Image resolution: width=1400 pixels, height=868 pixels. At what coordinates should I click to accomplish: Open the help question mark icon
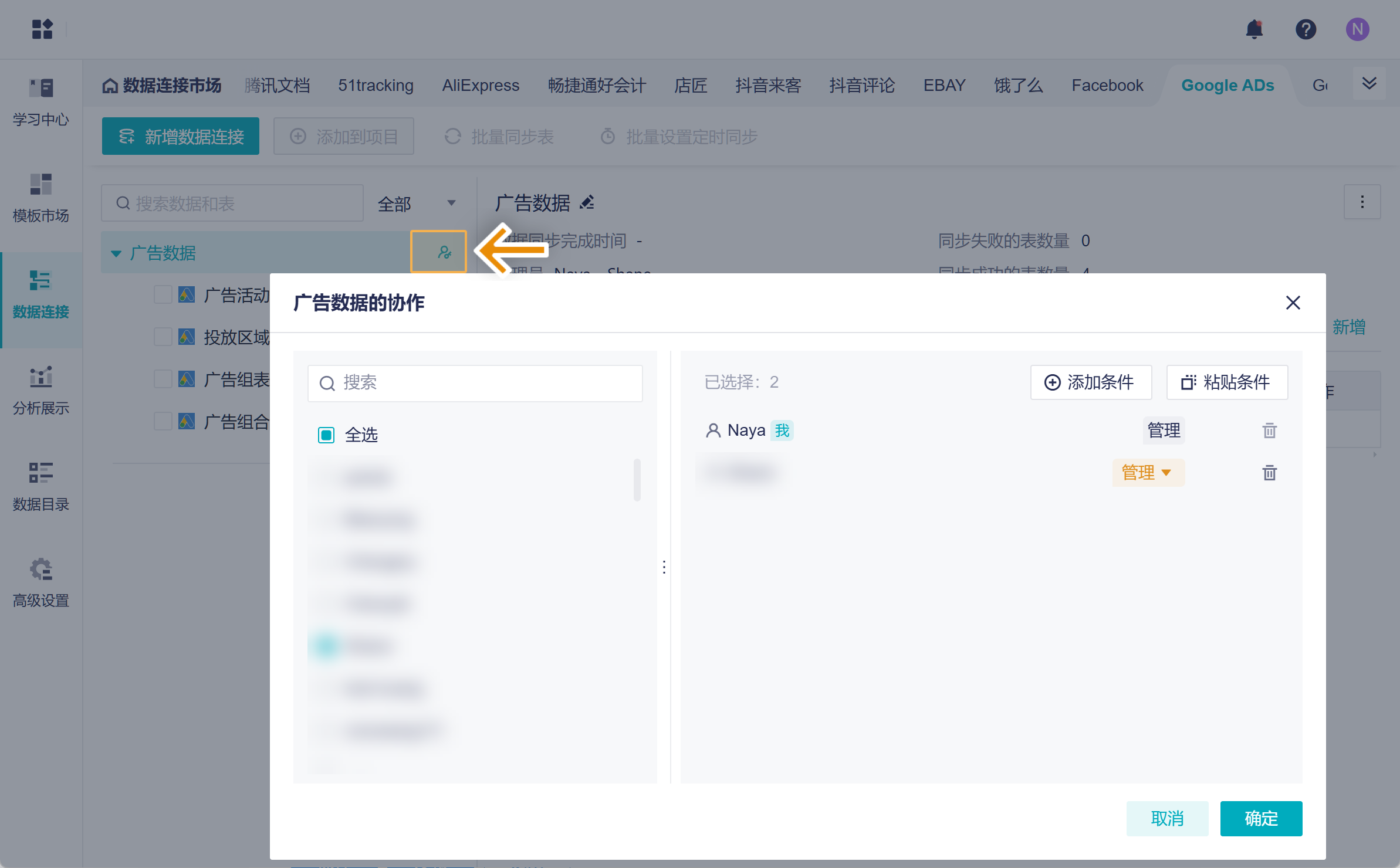pyautogui.click(x=1306, y=29)
